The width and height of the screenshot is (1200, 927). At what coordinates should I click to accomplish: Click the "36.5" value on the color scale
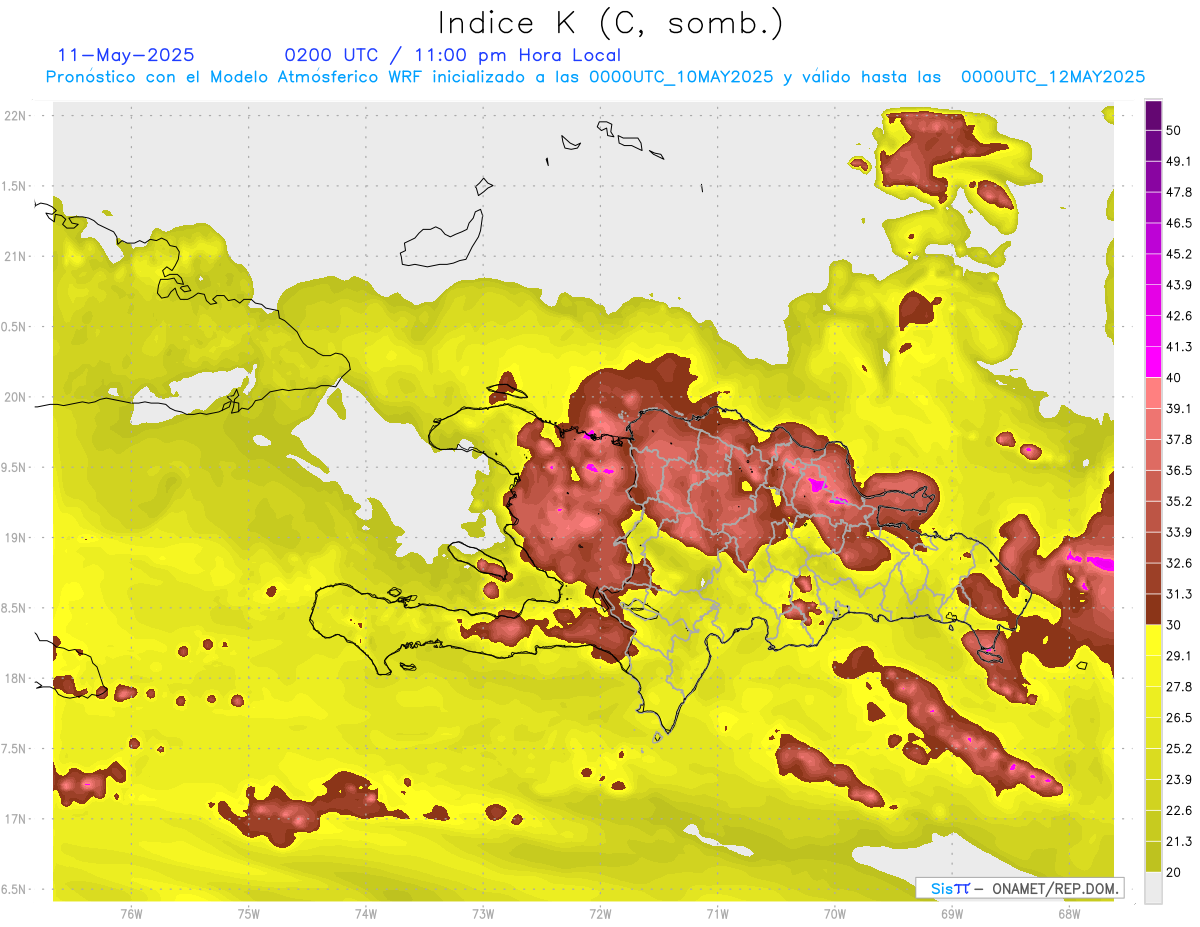pyautogui.click(x=1179, y=470)
